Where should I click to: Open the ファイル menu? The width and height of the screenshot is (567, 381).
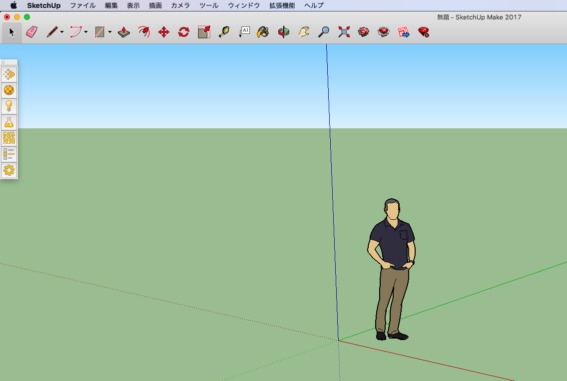point(82,5)
